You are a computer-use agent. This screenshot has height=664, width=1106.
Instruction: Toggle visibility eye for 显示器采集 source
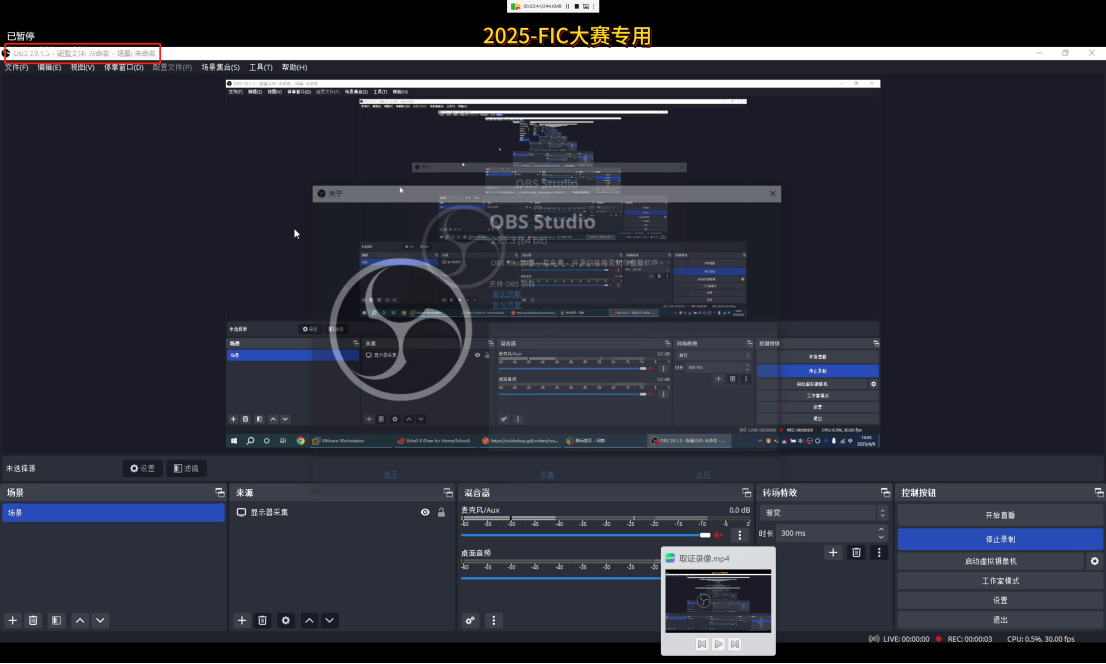coord(425,512)
